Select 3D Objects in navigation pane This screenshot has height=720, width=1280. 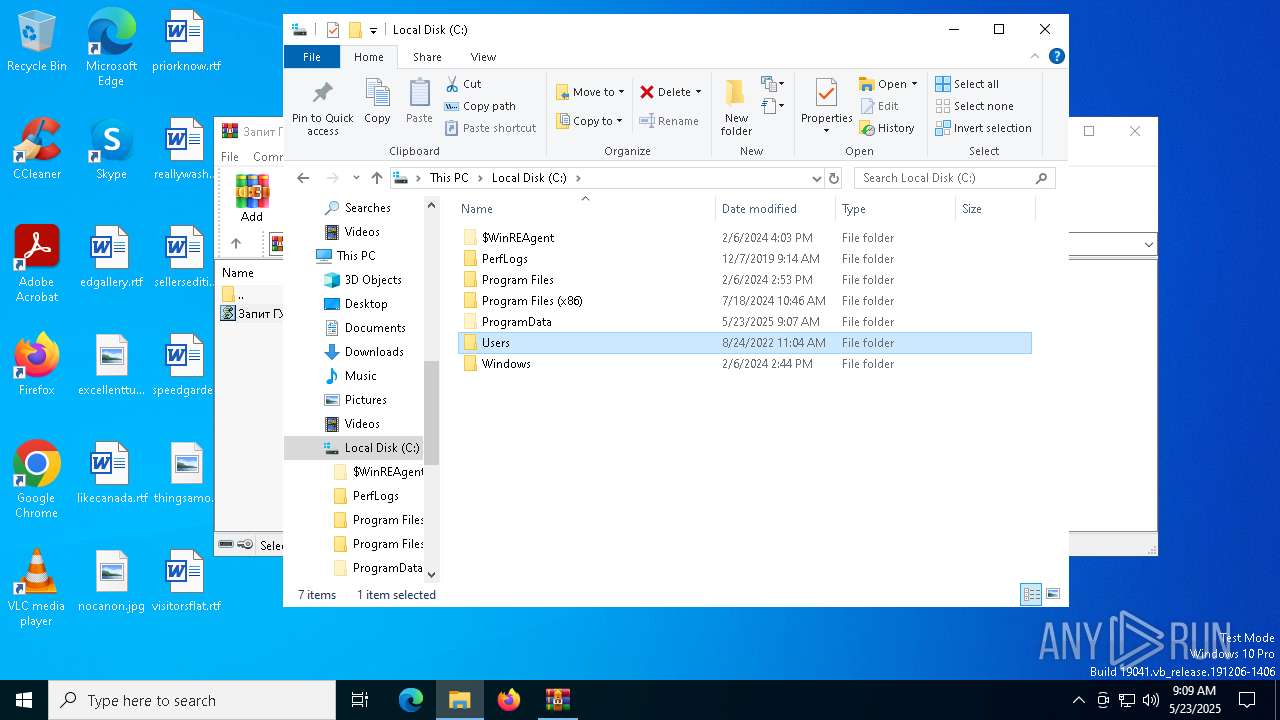coord(373,280)
